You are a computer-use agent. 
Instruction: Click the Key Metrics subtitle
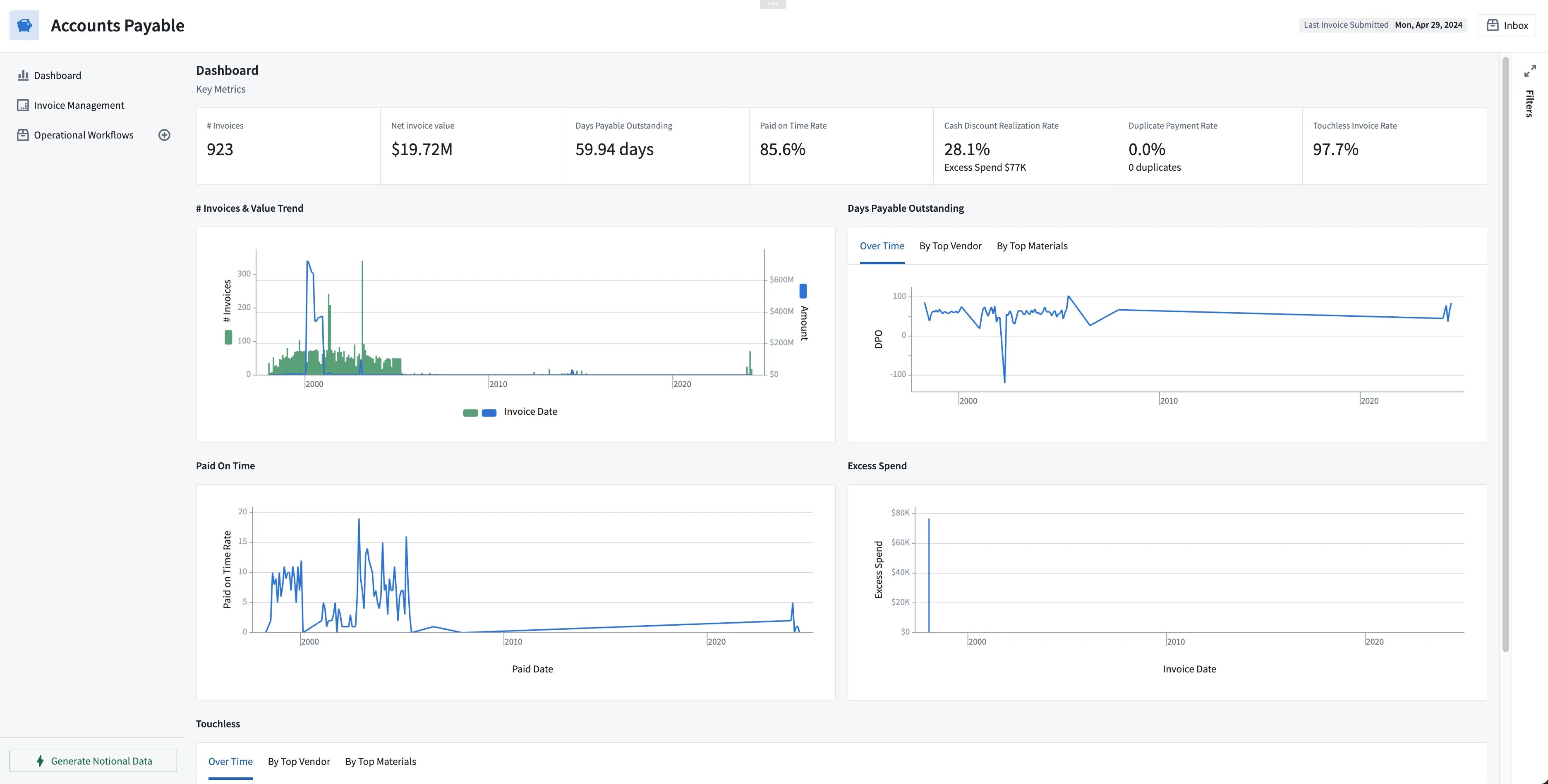pyautogui.click(x=220, y=89)
